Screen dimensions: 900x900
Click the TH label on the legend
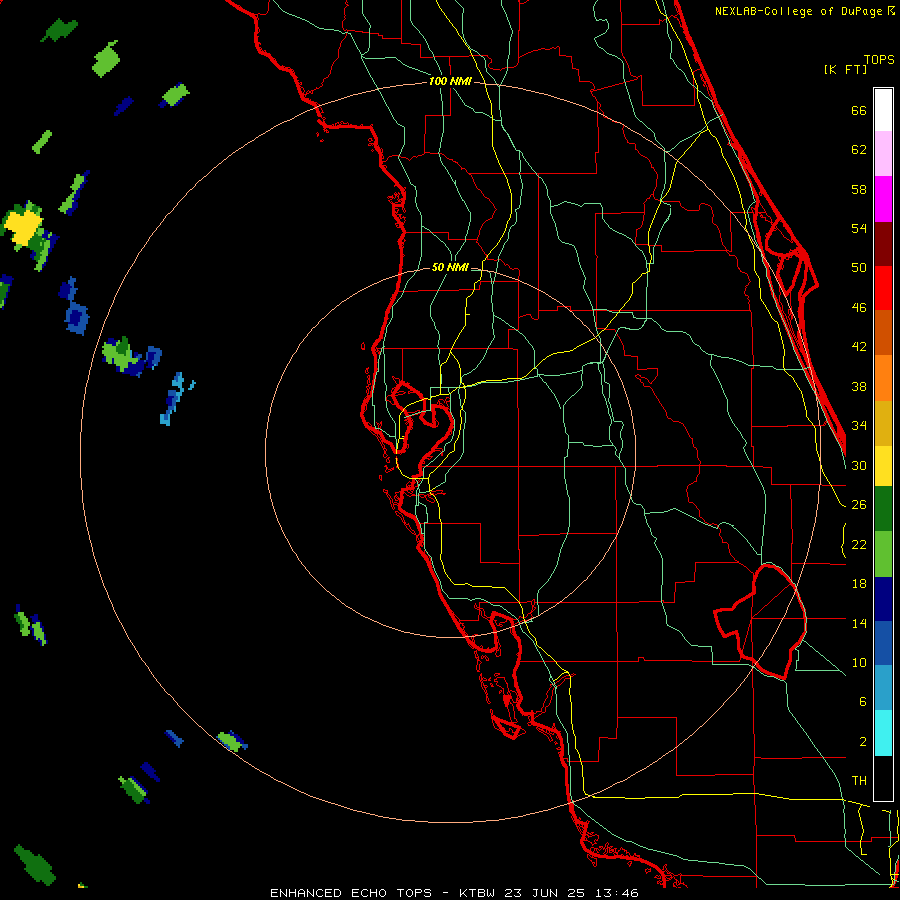859,781
